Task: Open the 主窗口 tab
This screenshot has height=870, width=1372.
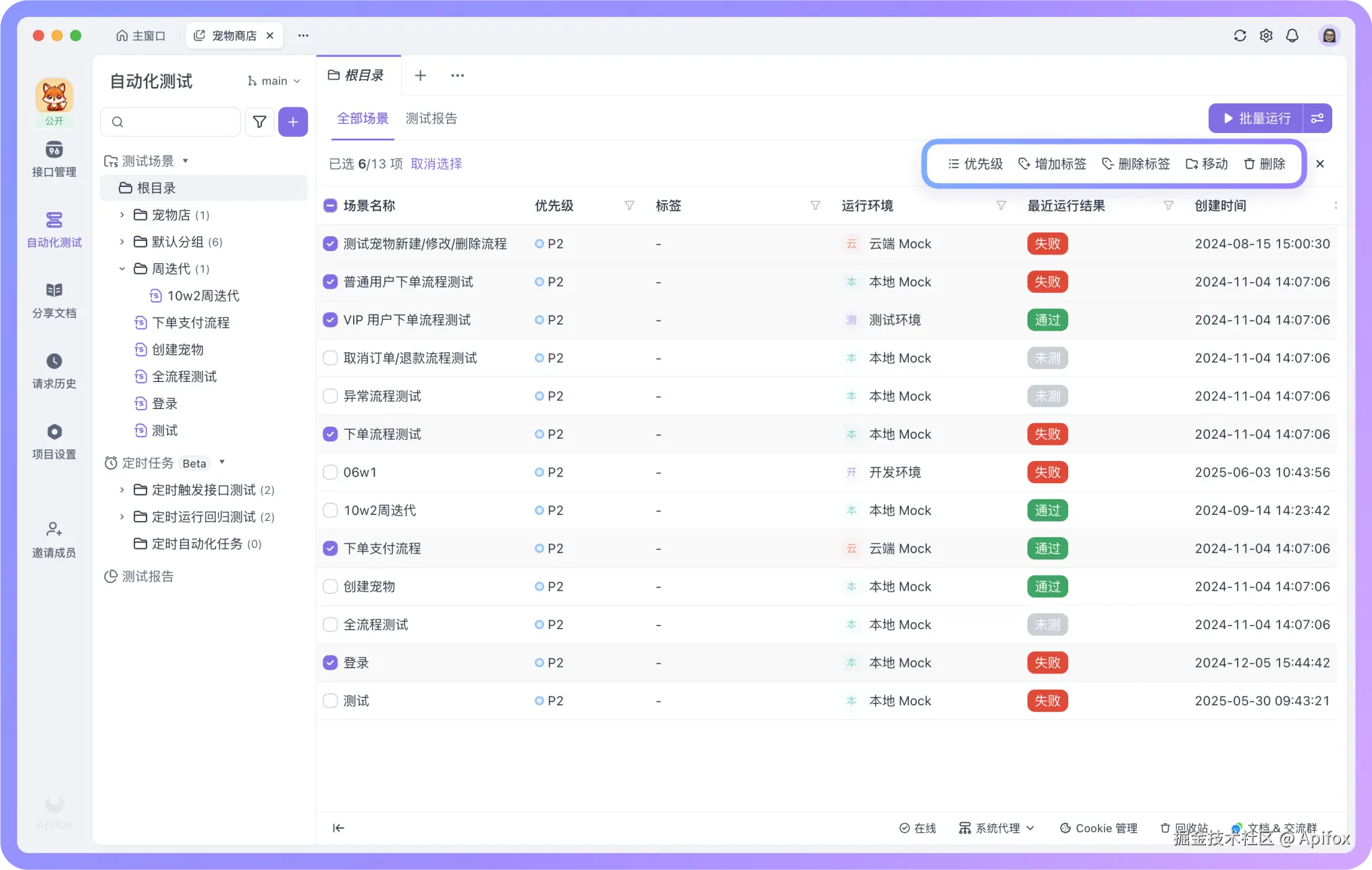Action: tap(140, 36)
